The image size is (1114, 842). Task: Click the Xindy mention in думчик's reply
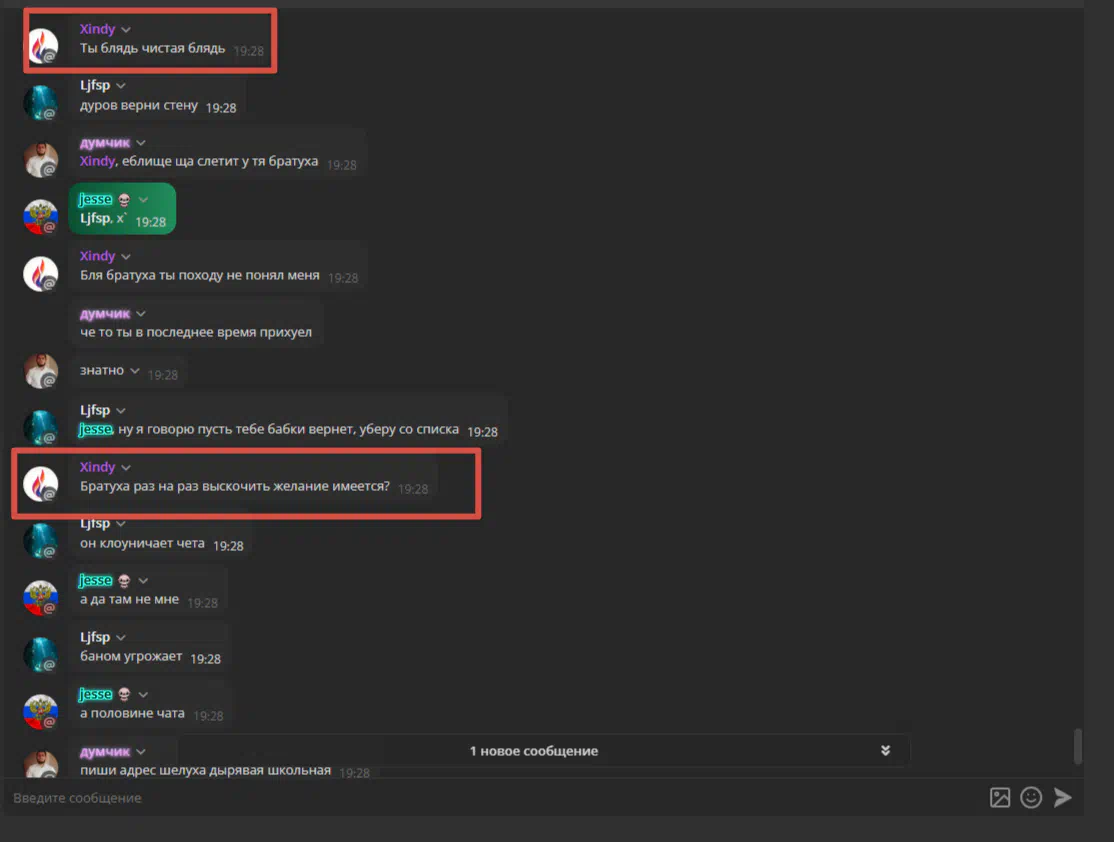pos(97,161)
